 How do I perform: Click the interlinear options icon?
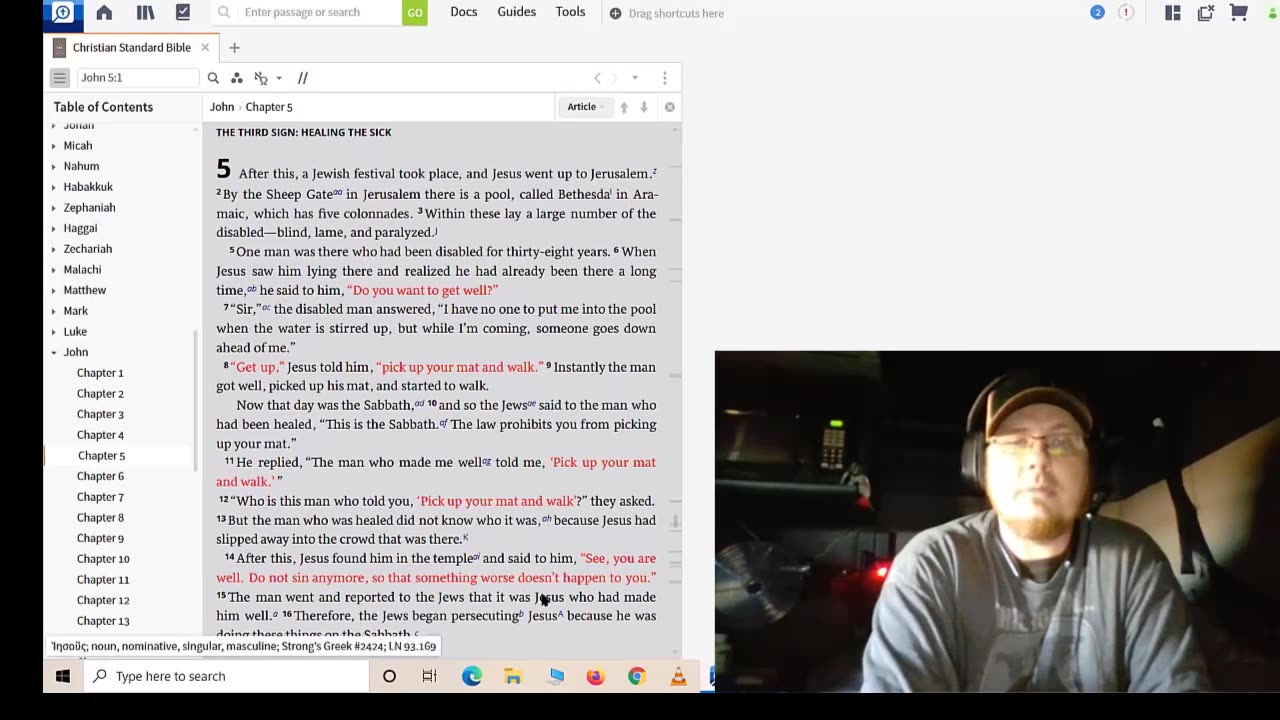point(262,78)
